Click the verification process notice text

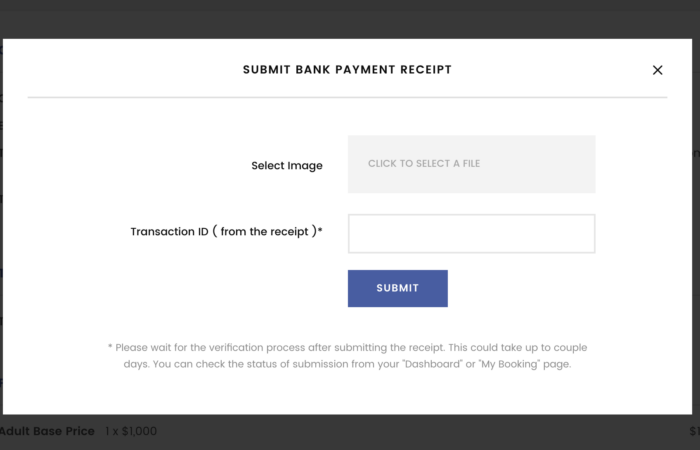pyautogui.click(x=347, y=356)
